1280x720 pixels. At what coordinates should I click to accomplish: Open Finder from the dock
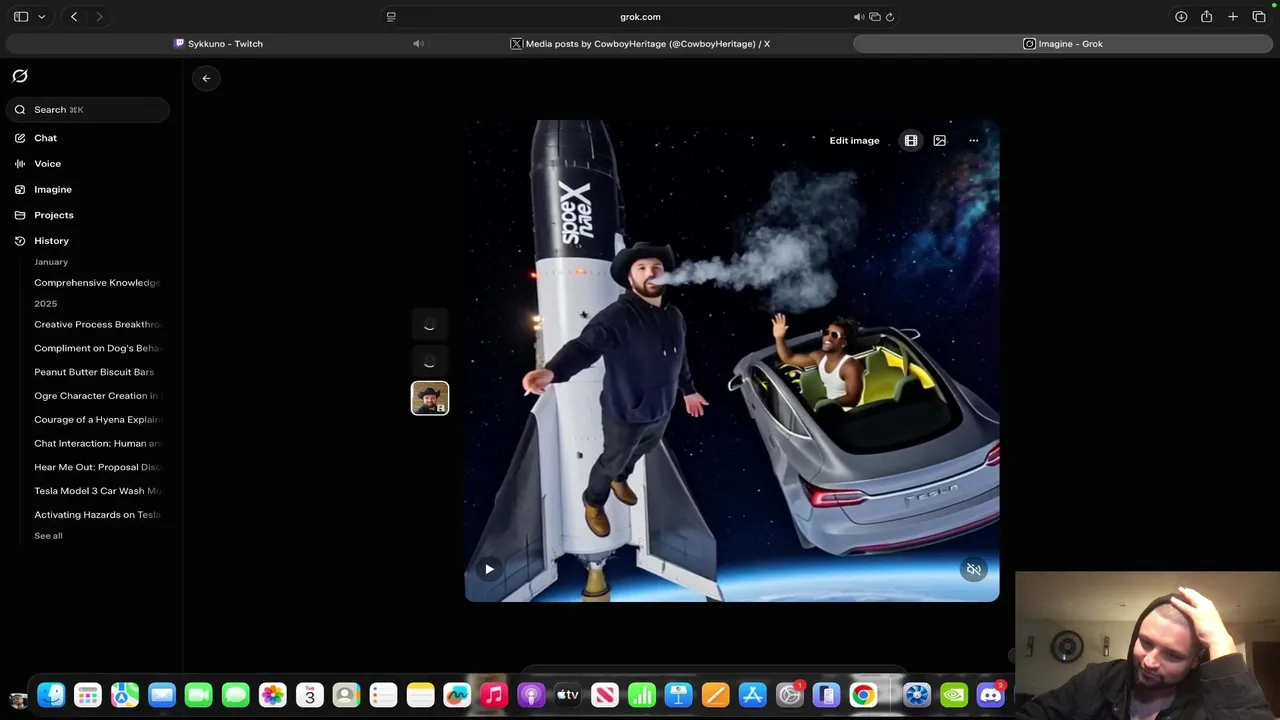pos(51,695)
